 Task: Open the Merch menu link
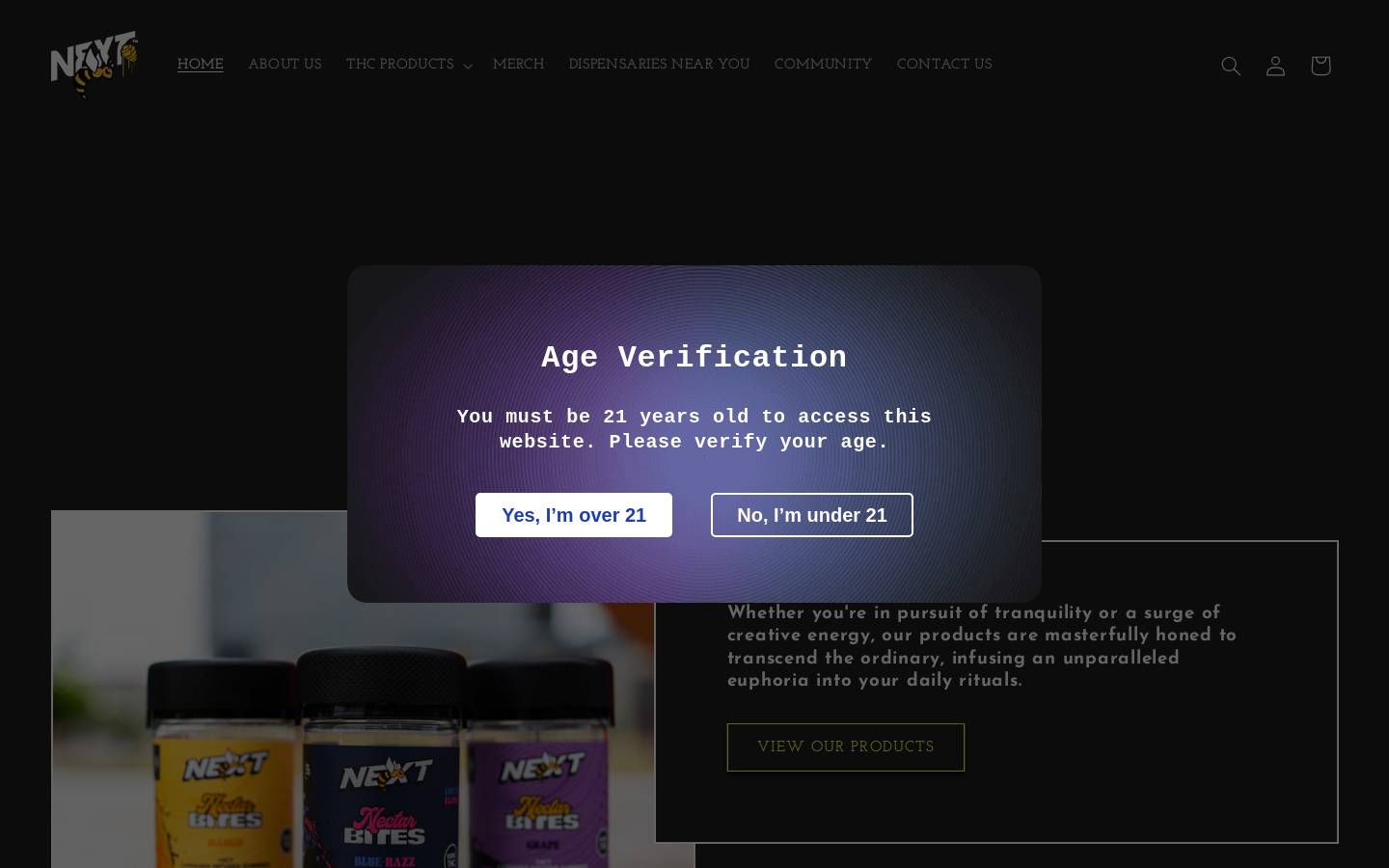pos(519,65)
